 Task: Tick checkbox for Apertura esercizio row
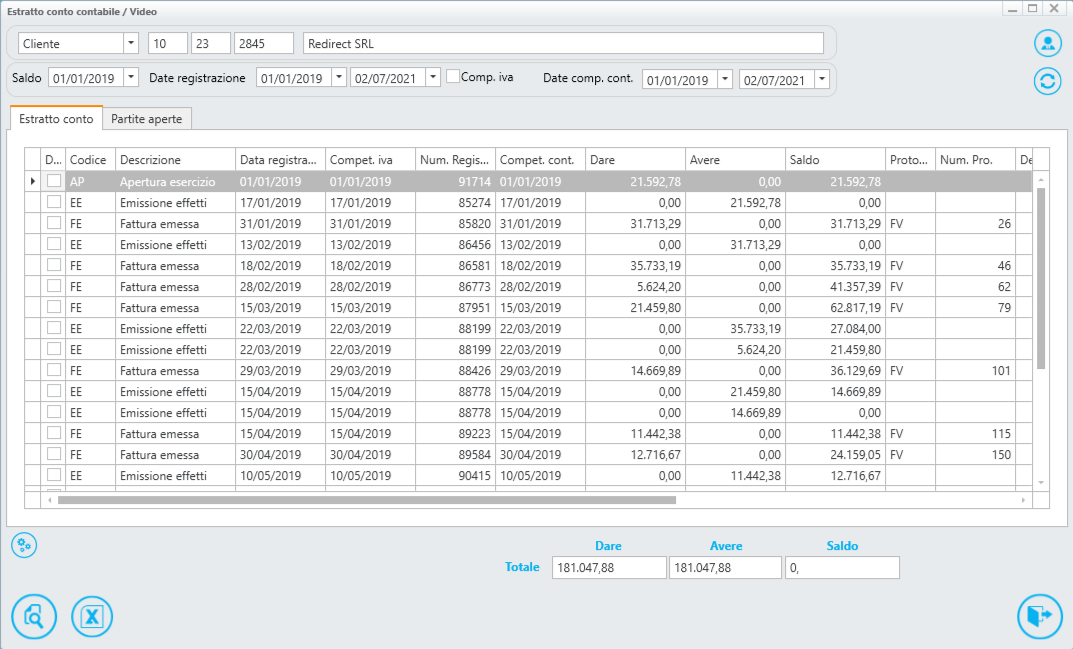pos(53,181)
